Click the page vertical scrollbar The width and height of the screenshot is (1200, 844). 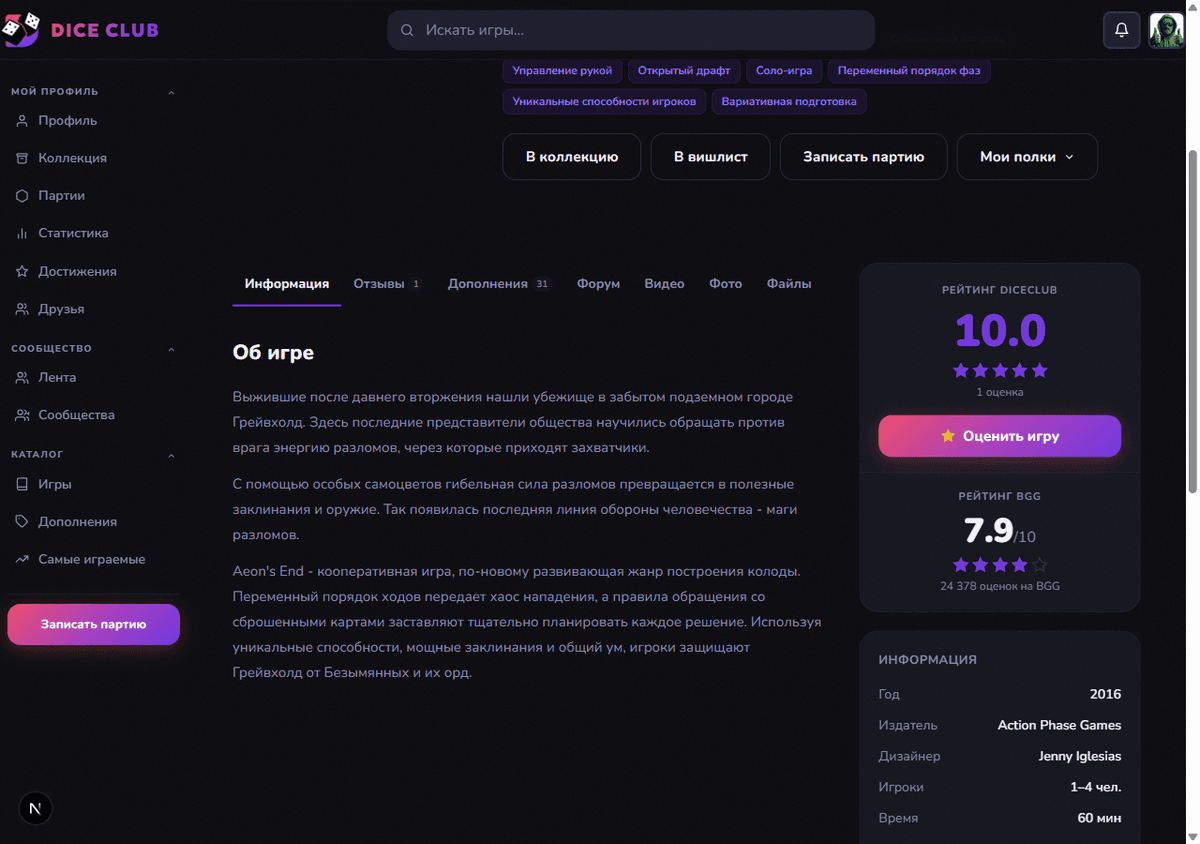tap(1191, 320)
